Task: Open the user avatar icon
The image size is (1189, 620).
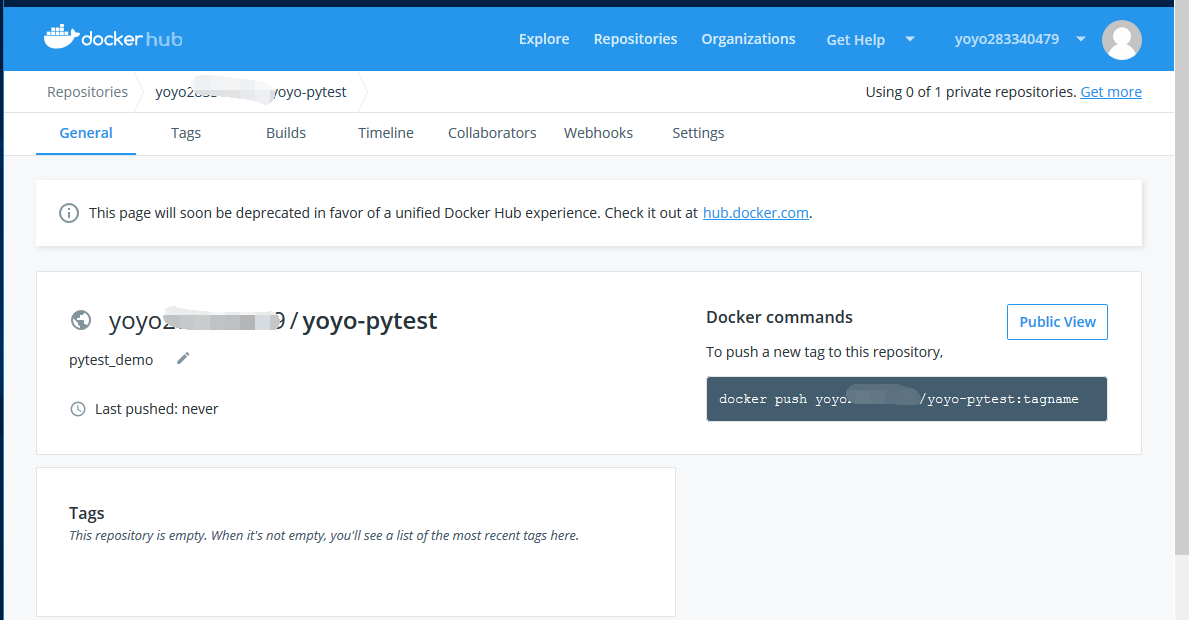Action: (1122, 39)
